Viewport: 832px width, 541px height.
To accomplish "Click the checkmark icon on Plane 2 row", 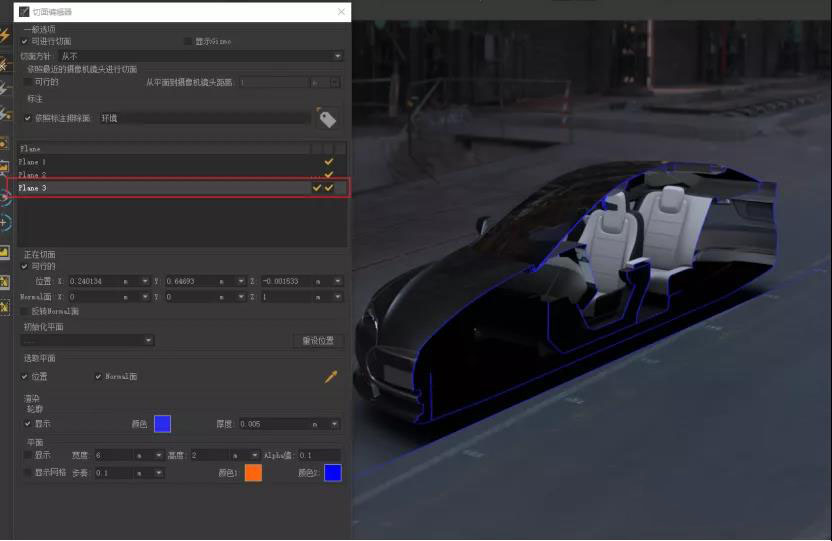I will pos(328,174).
